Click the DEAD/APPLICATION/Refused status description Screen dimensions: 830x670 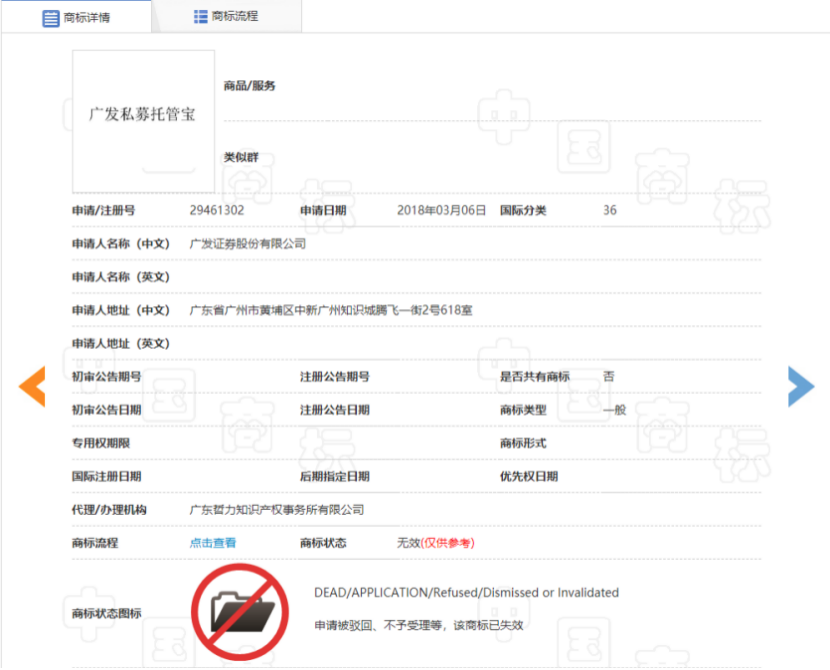(466, 593)
